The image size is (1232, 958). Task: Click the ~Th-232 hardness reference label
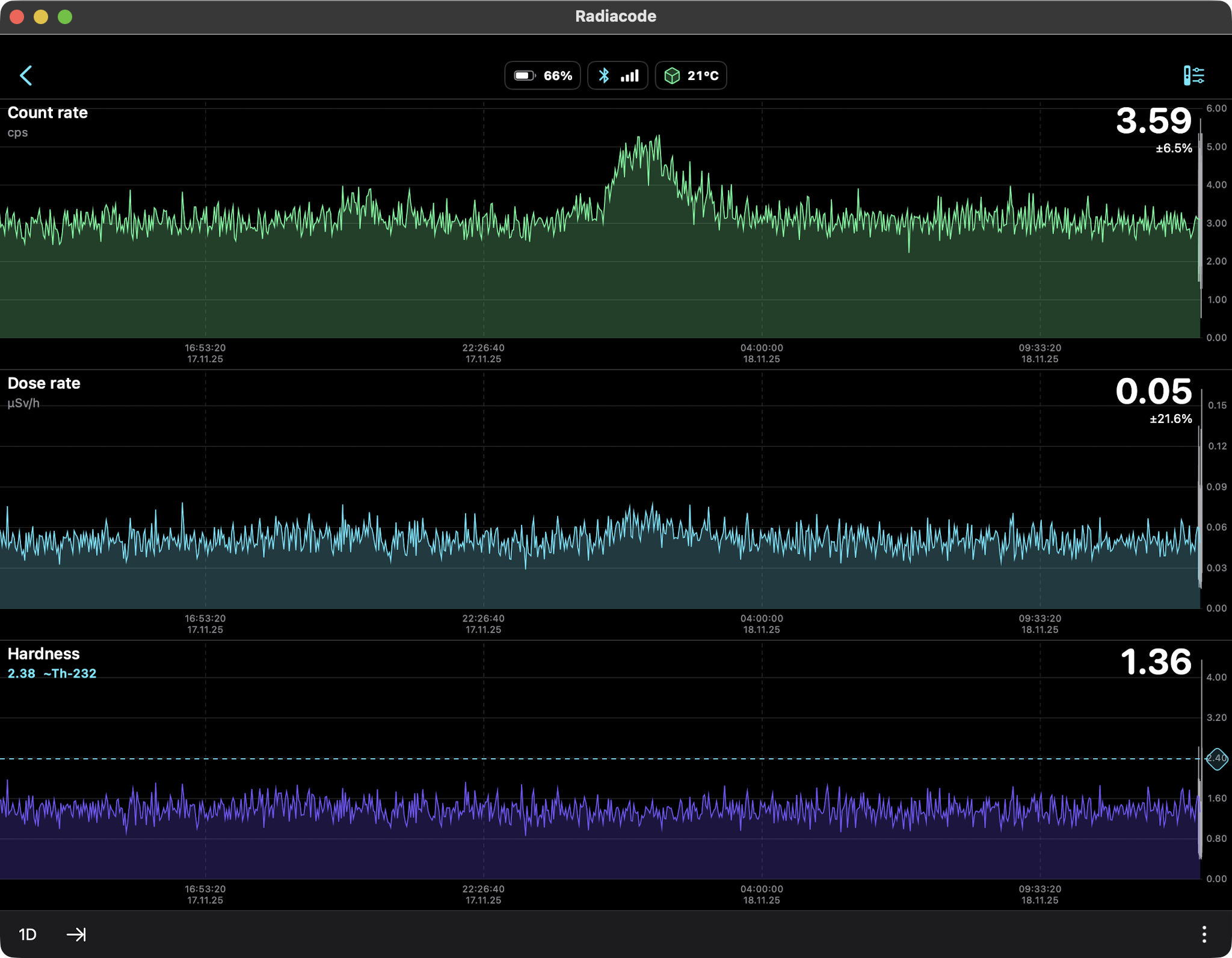[x=70, y=673]
